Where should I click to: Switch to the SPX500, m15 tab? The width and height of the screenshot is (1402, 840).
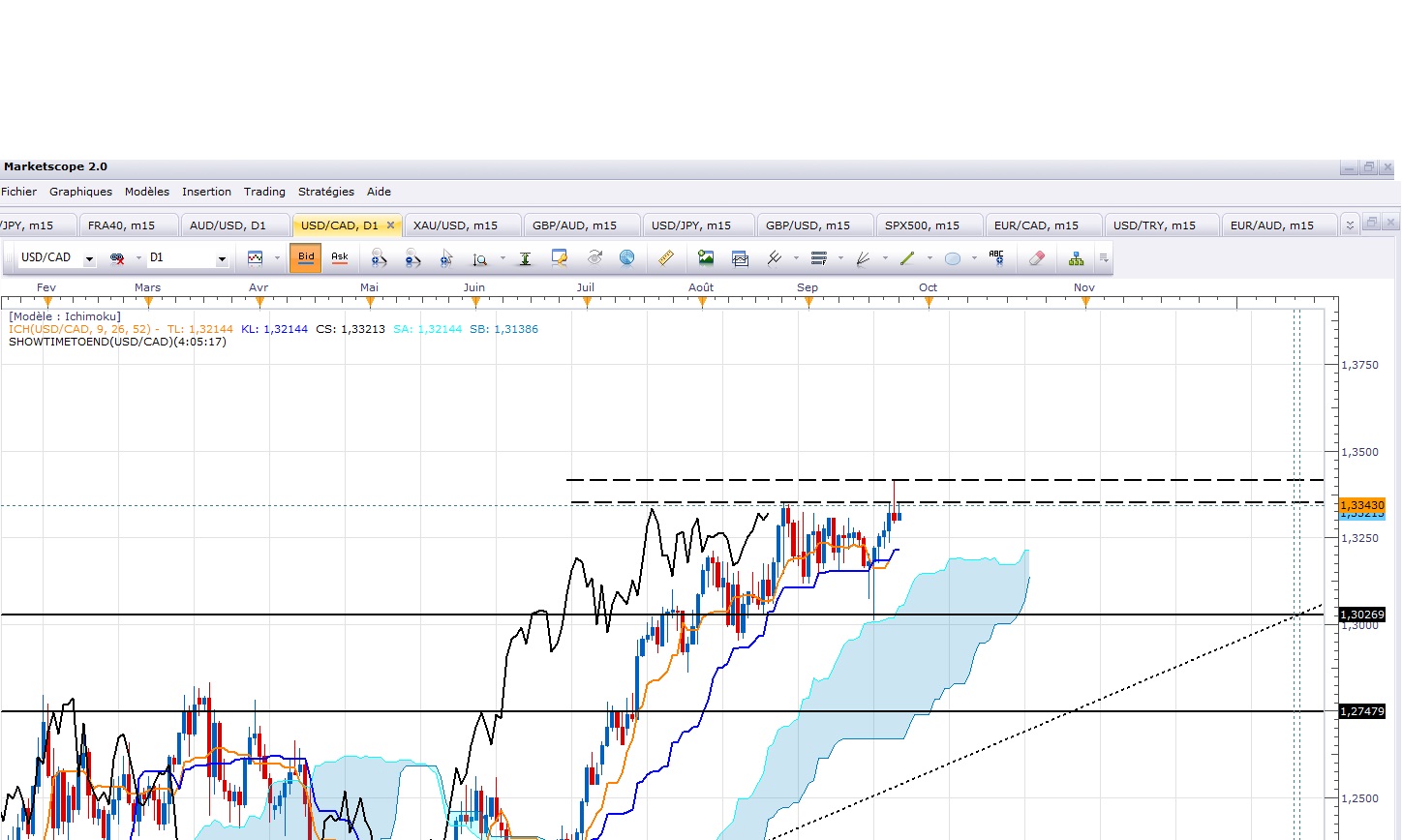[929, 225]
